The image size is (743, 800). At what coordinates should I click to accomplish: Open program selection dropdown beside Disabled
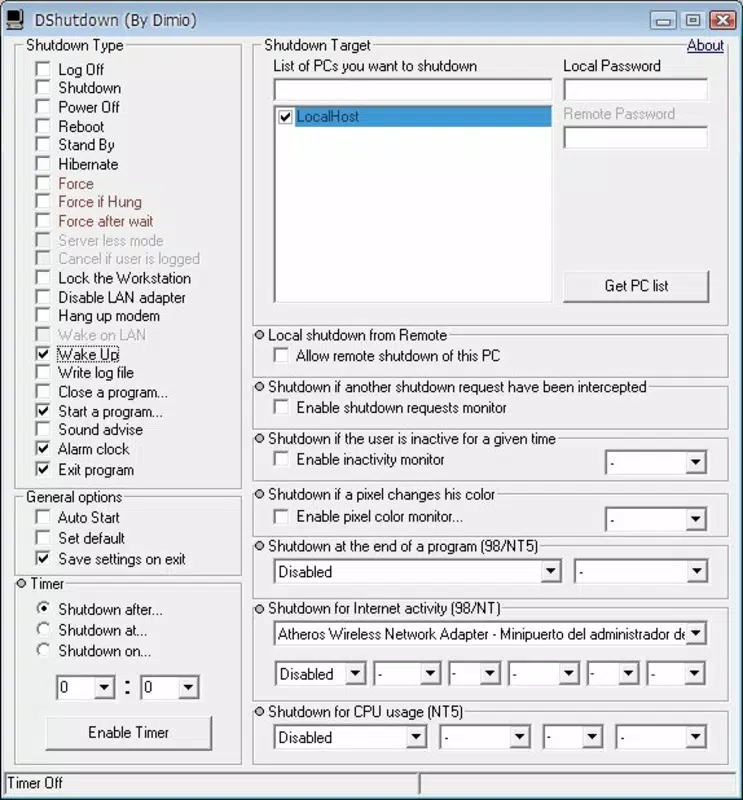697,571
